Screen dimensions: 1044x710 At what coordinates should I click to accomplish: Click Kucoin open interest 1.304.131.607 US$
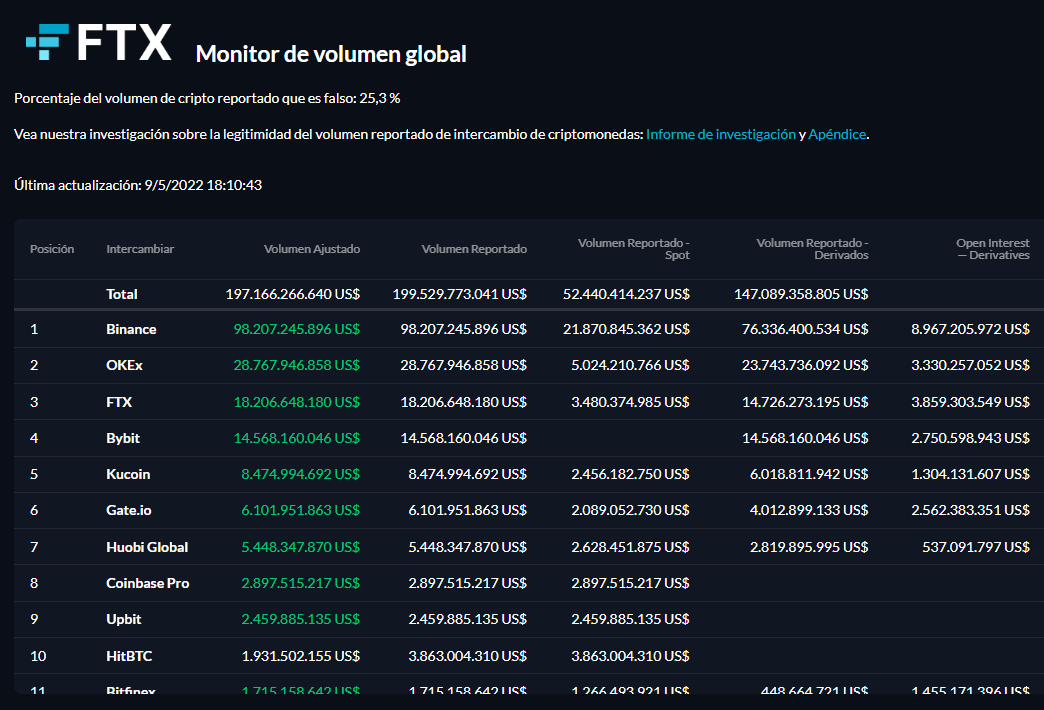[x=970, y=474]
